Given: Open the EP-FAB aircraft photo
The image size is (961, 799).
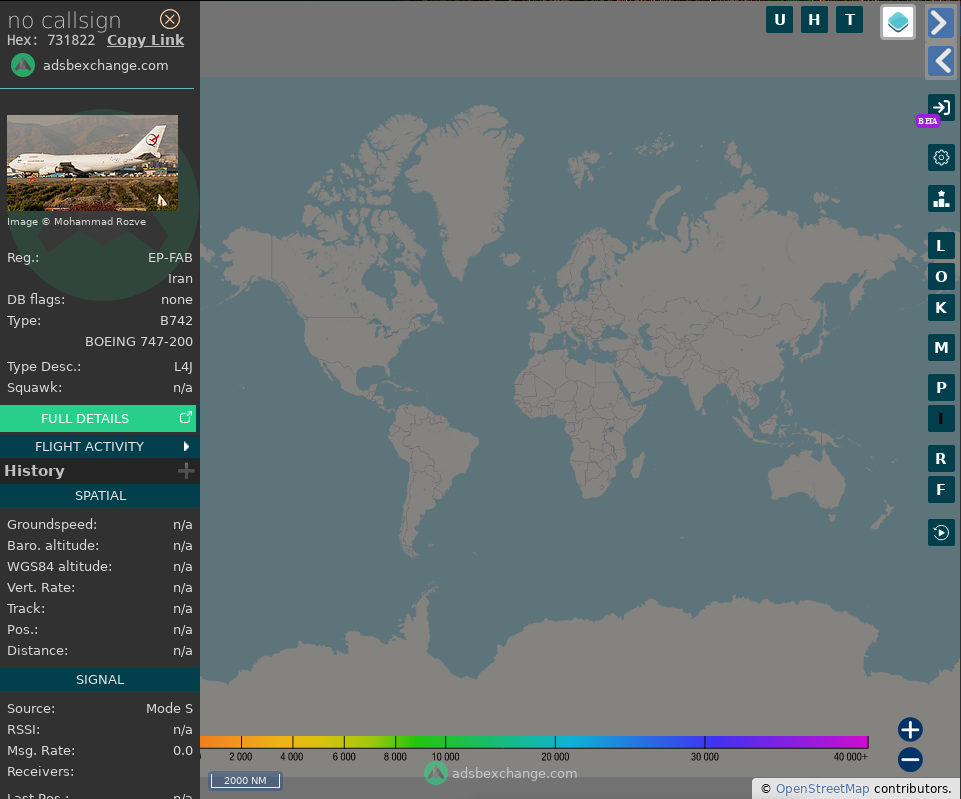Looking at the screenshot, I should click(x=93, y=163).
